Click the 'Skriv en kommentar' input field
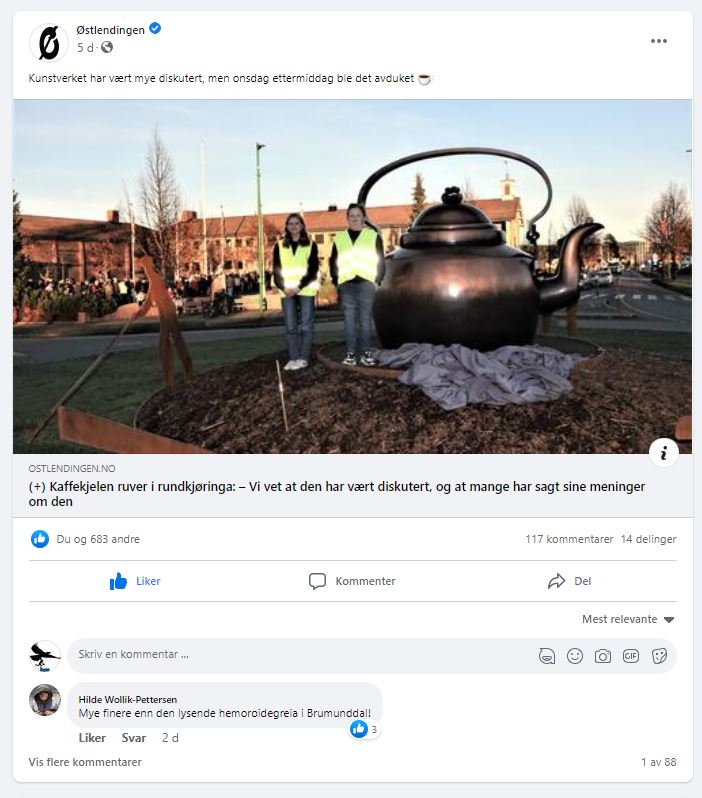This screenshot has height=798, width=702. [300, 655]
